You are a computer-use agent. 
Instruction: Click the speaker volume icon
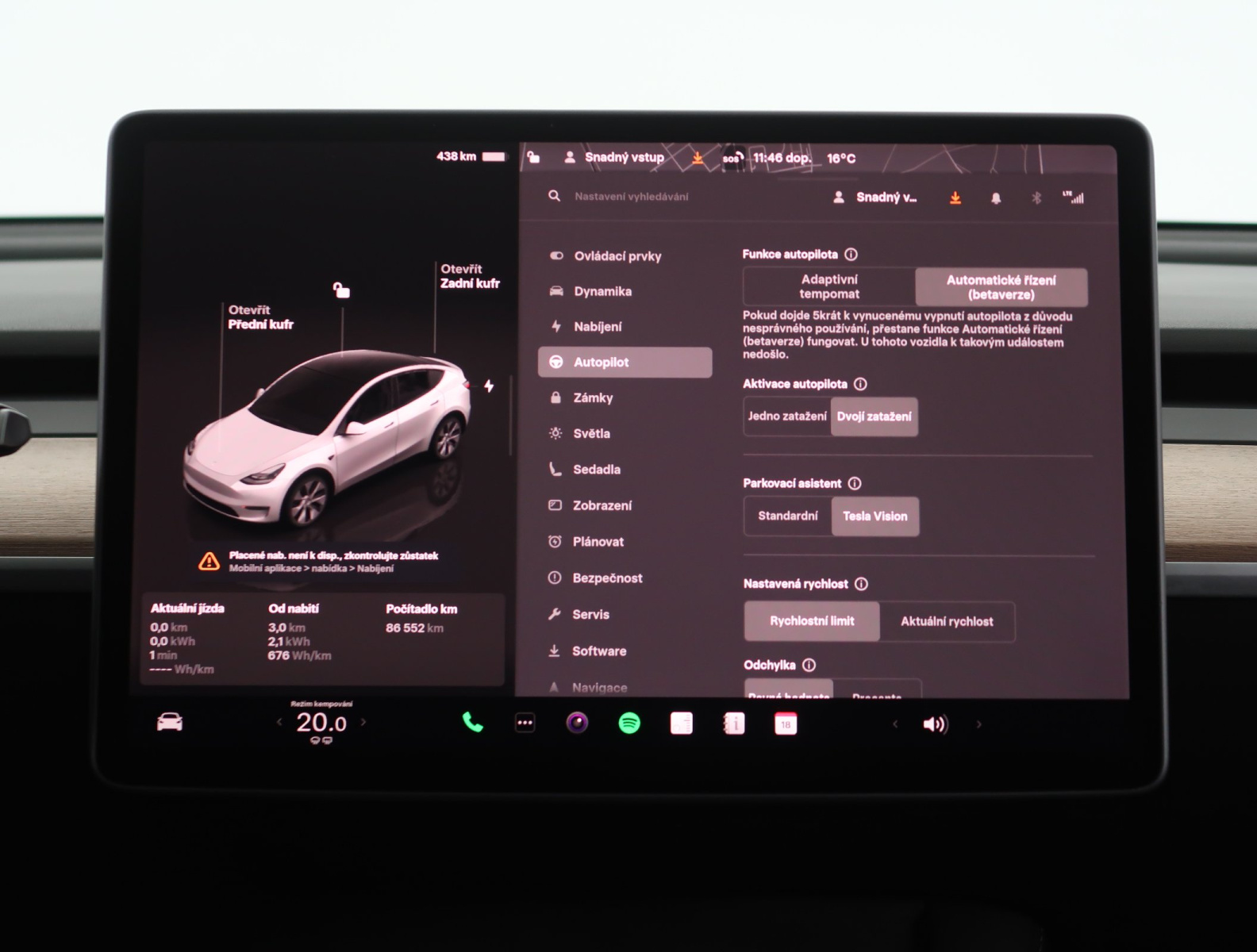pos(935,724)
